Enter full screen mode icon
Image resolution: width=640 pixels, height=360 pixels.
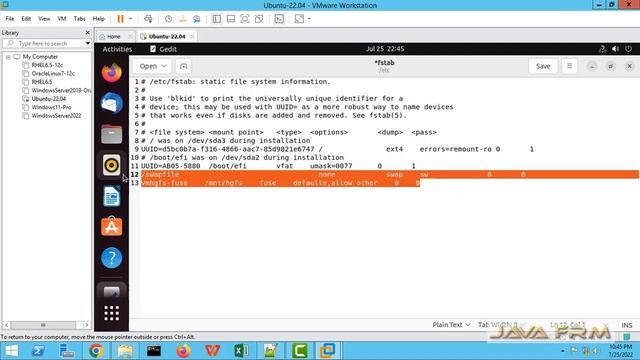click(x=244, y=19)
